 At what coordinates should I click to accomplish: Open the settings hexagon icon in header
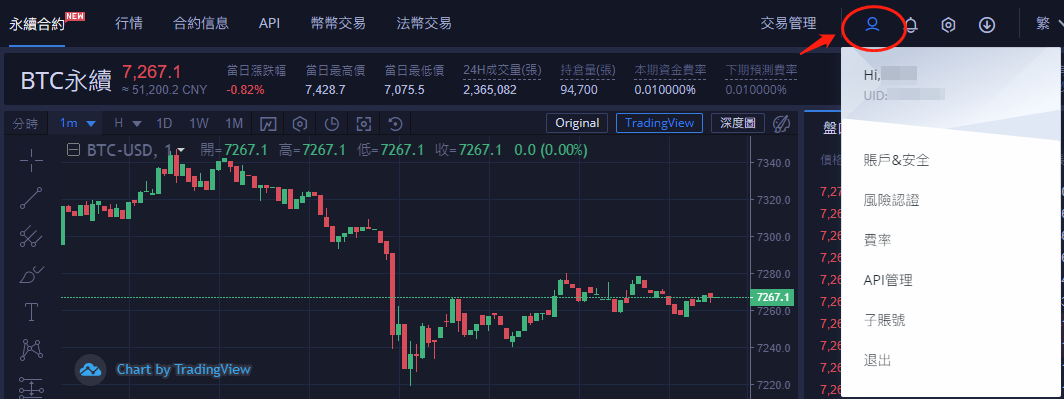click(x=949, y=25)
